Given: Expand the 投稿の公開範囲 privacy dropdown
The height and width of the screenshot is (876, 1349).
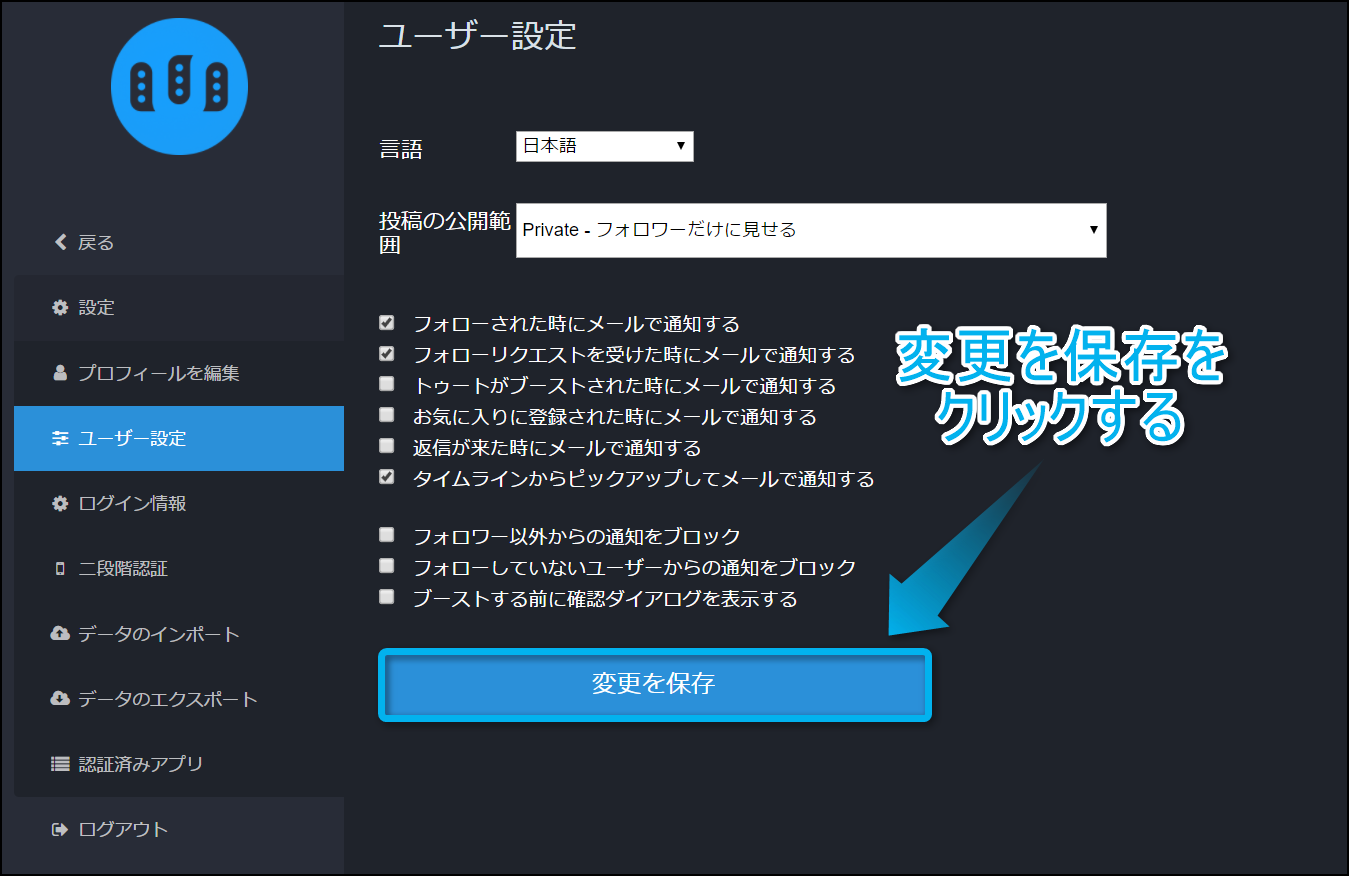Looking at the screenshot, I should pos(810,230).
